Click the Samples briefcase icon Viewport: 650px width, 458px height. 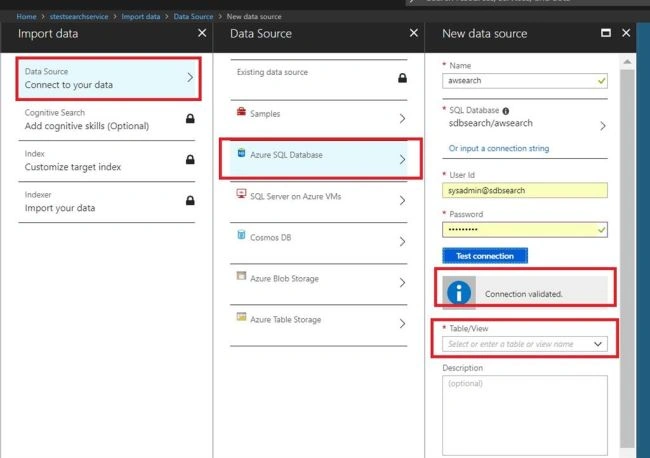[241, 111]
